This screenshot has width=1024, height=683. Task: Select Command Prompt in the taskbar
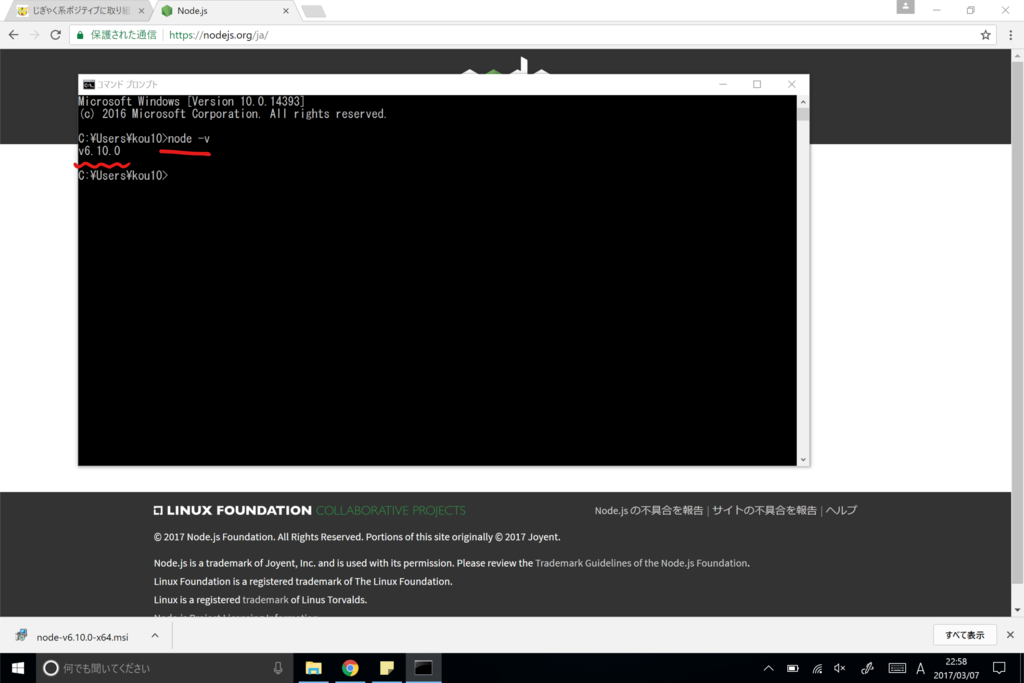pos(423,668)
